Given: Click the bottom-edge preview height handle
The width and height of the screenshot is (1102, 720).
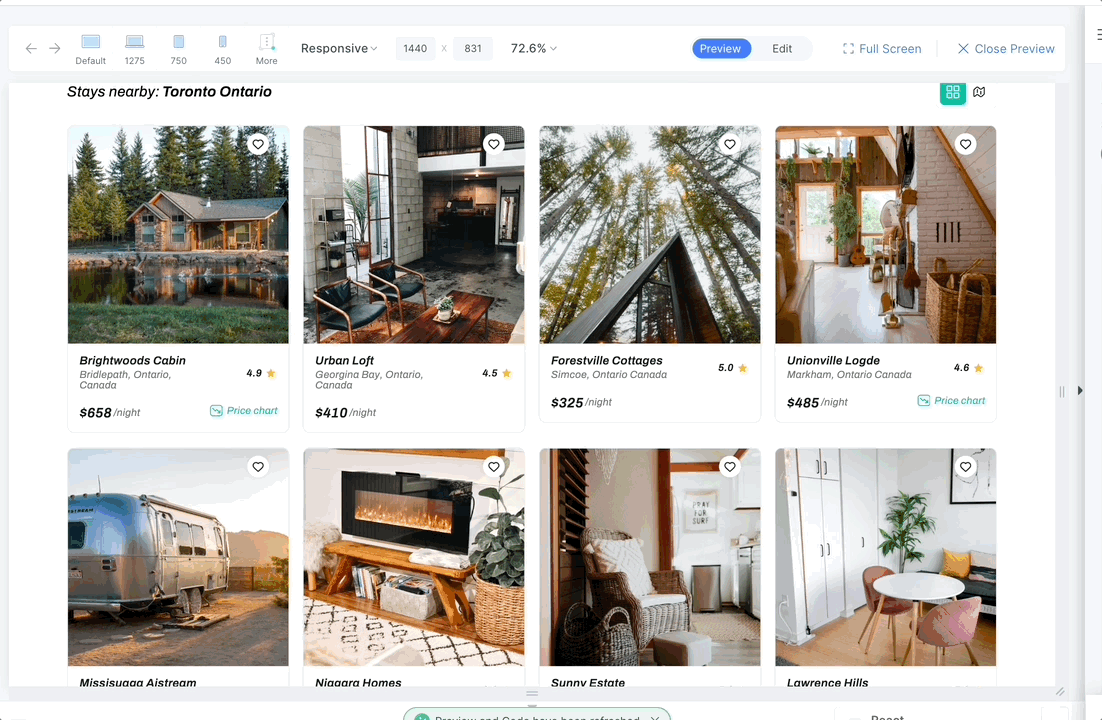Looking at the screenshot, I should [x=532, y=694].
